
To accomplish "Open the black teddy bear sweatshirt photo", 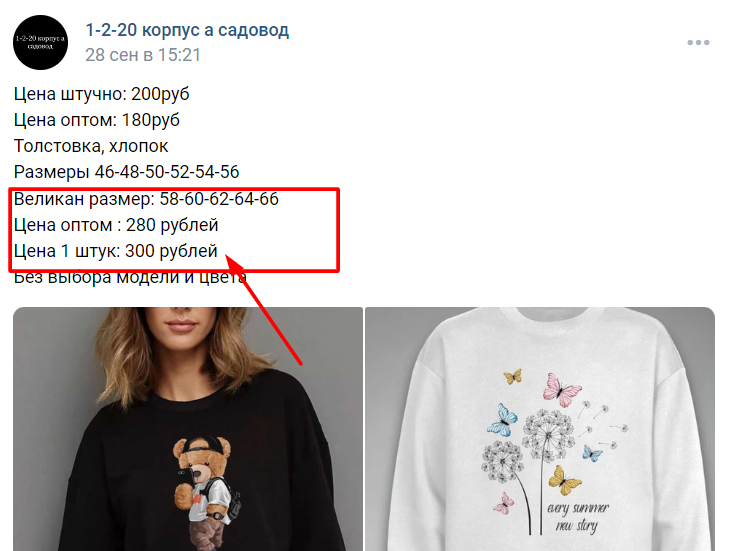I will pos(188,429).
